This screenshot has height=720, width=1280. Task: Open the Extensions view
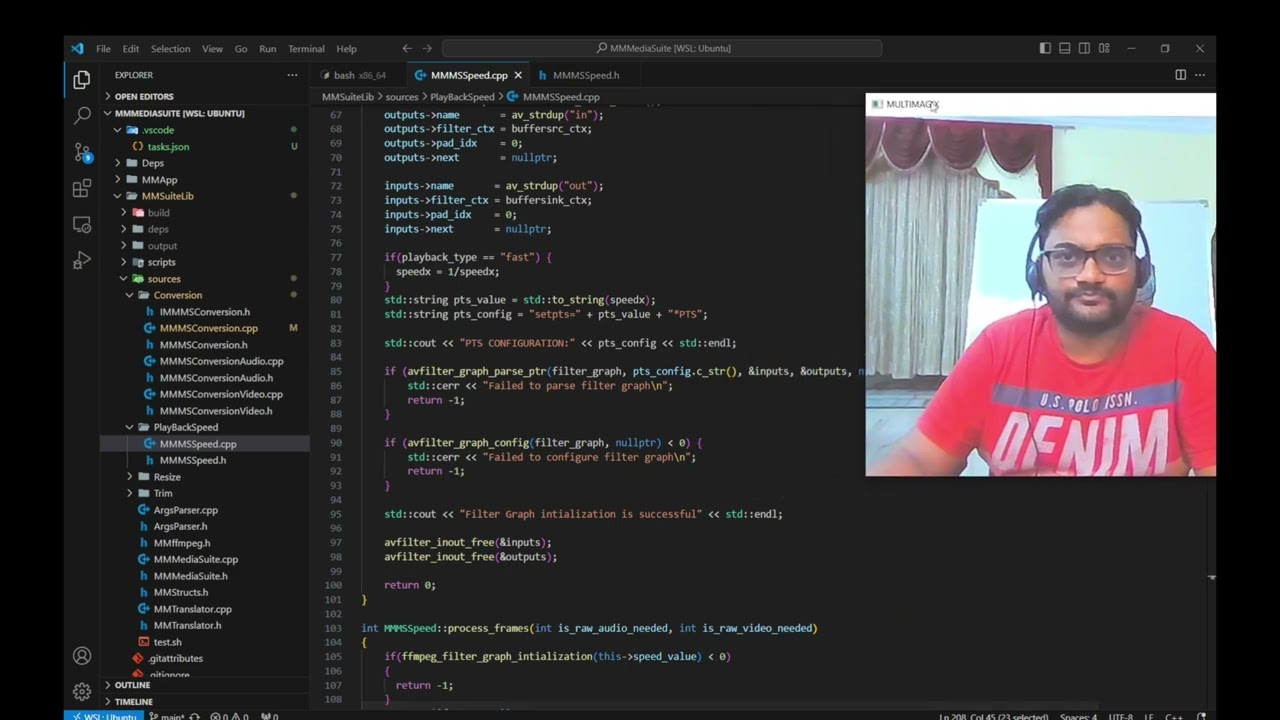tap(82, 188)
